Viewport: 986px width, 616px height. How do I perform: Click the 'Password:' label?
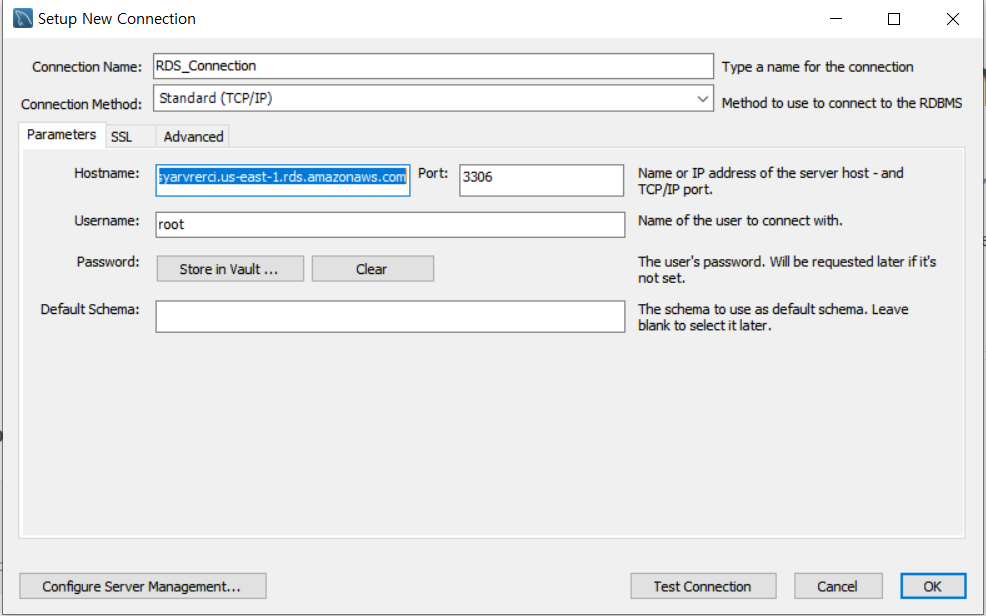coord(108,261)
